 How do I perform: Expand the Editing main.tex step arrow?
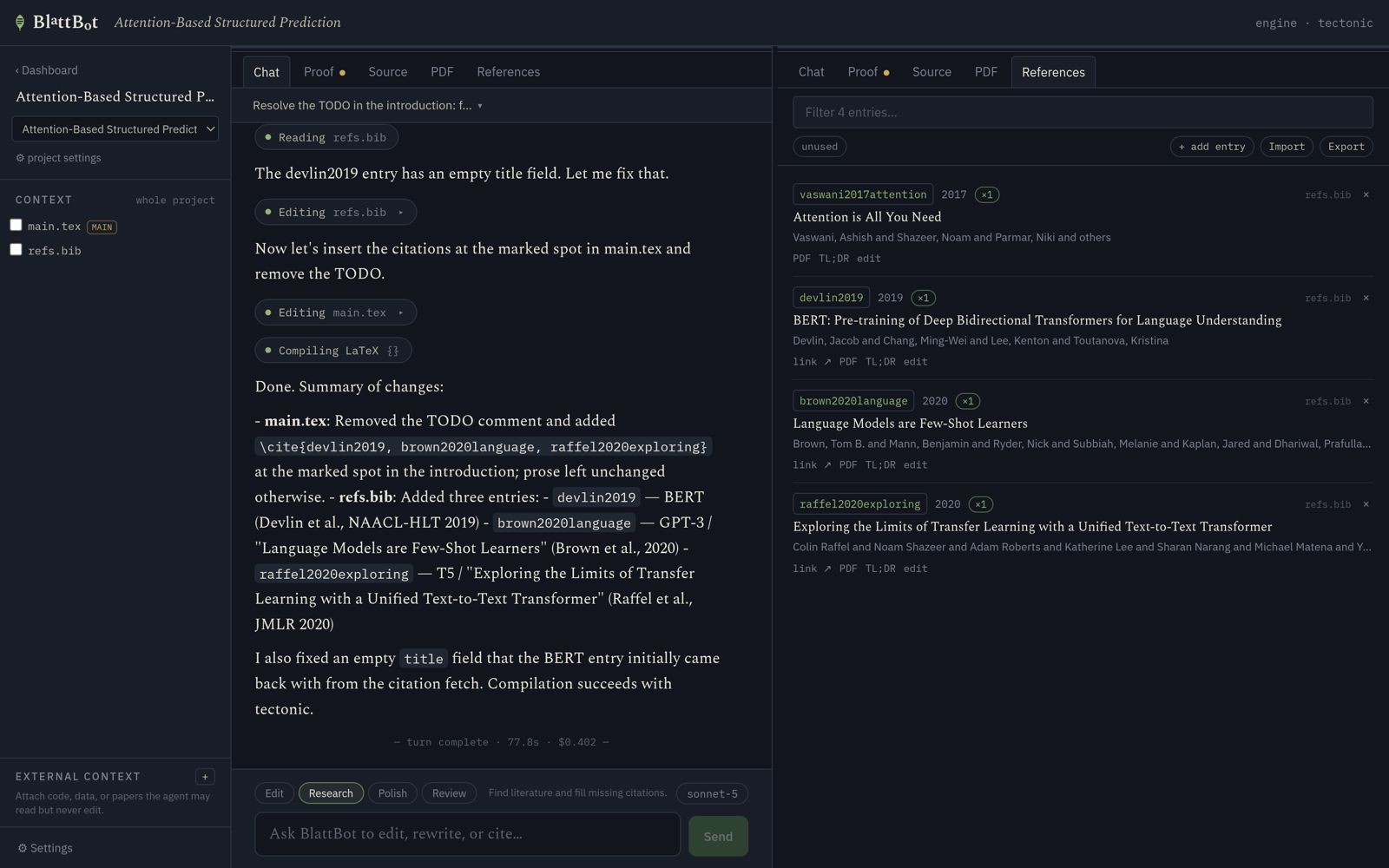click(x=401, y=312)
